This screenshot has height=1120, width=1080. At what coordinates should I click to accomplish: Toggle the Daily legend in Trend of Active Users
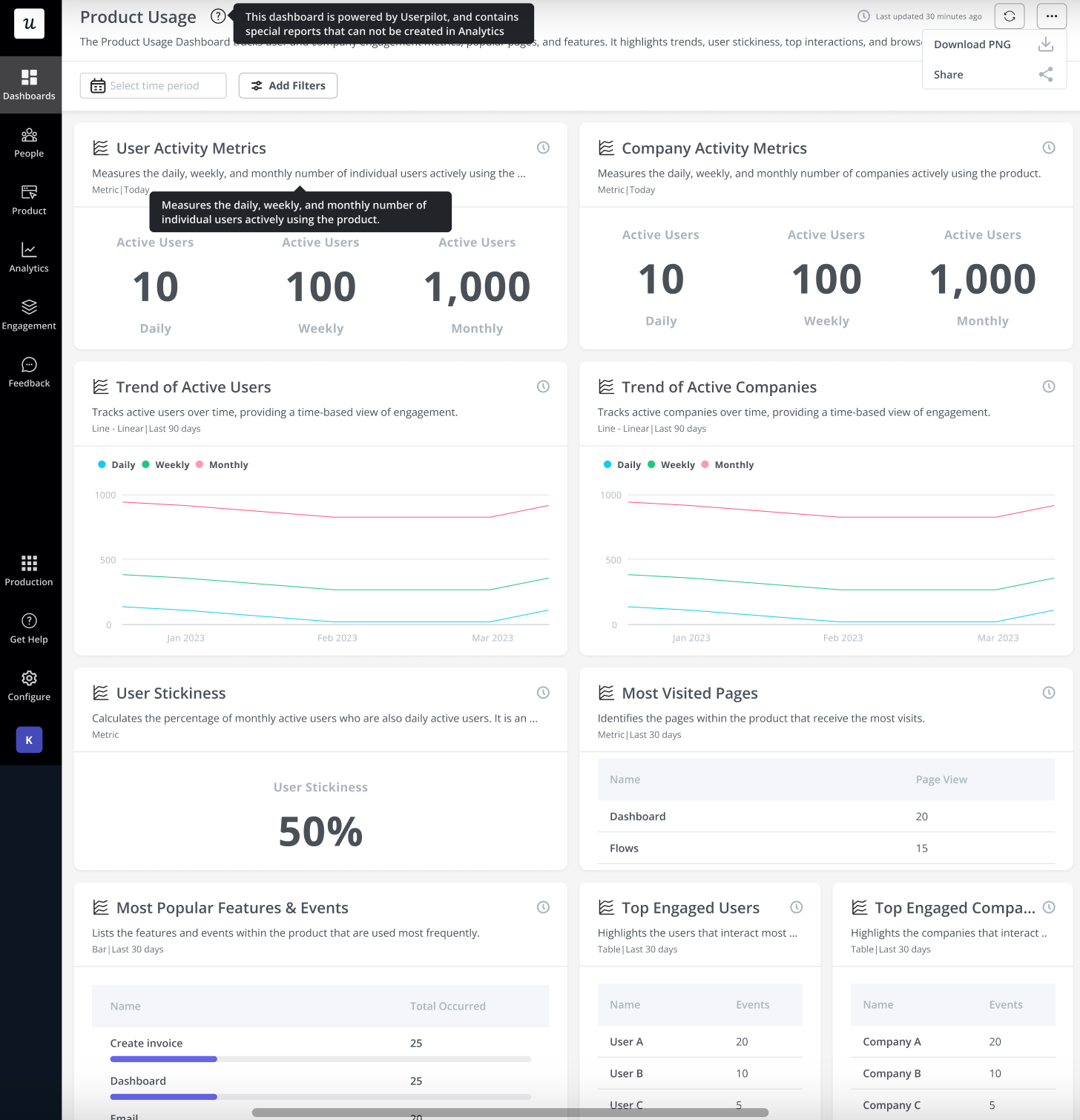coord(116,465)
